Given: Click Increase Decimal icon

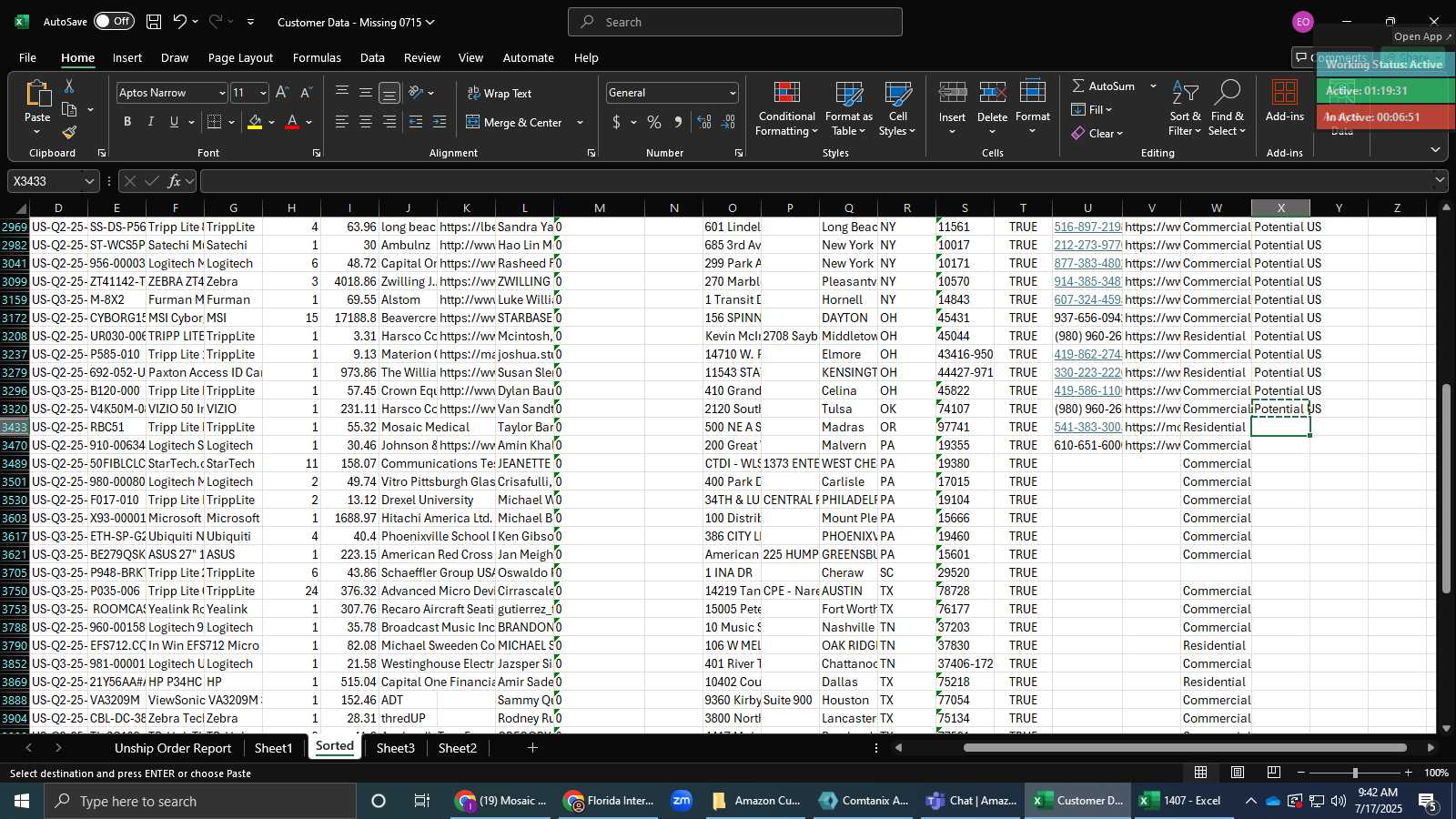Looking at the screenshot, I should 704,122.
